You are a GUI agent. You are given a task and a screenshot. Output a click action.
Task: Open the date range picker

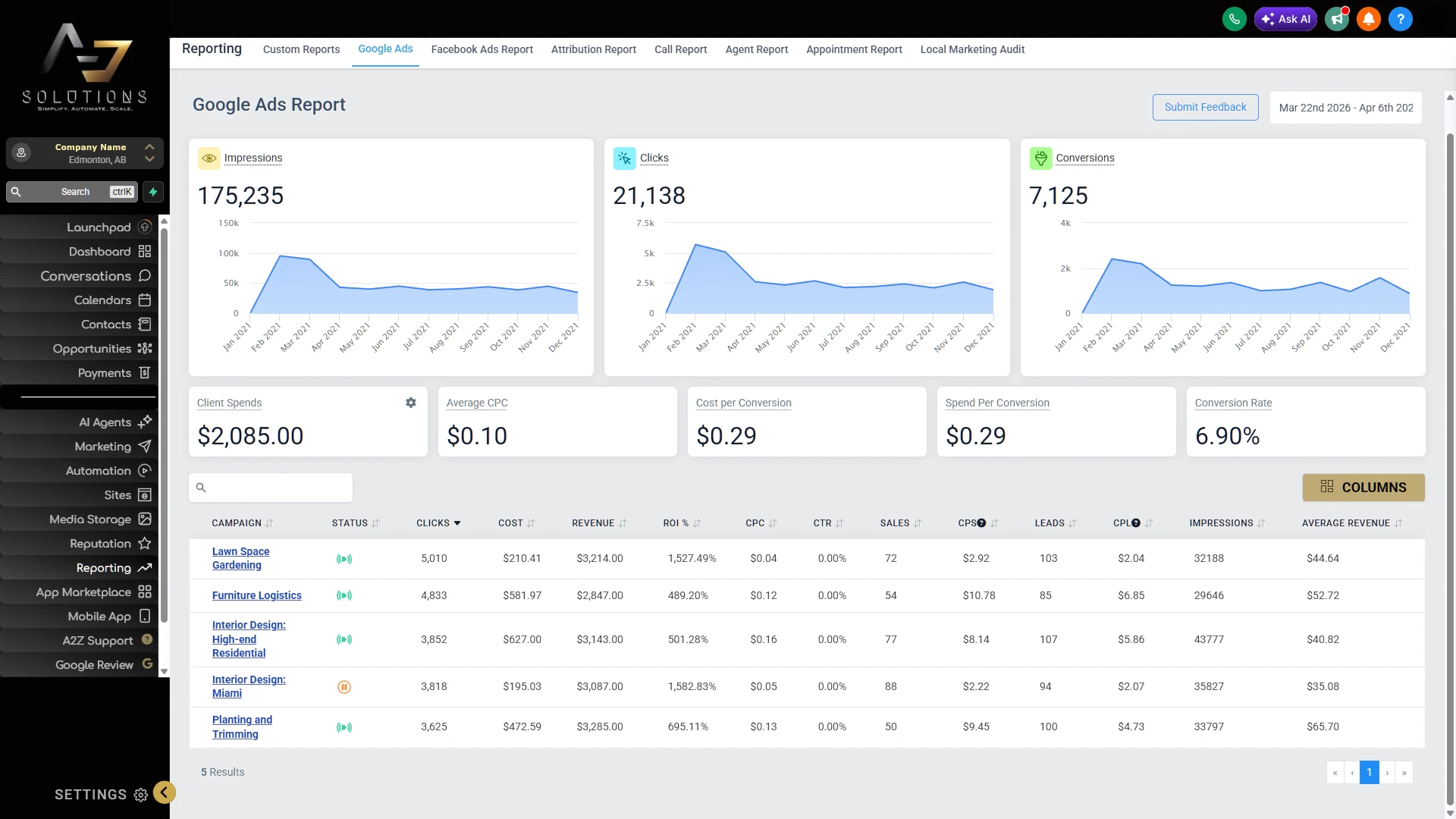[1345, 108]
